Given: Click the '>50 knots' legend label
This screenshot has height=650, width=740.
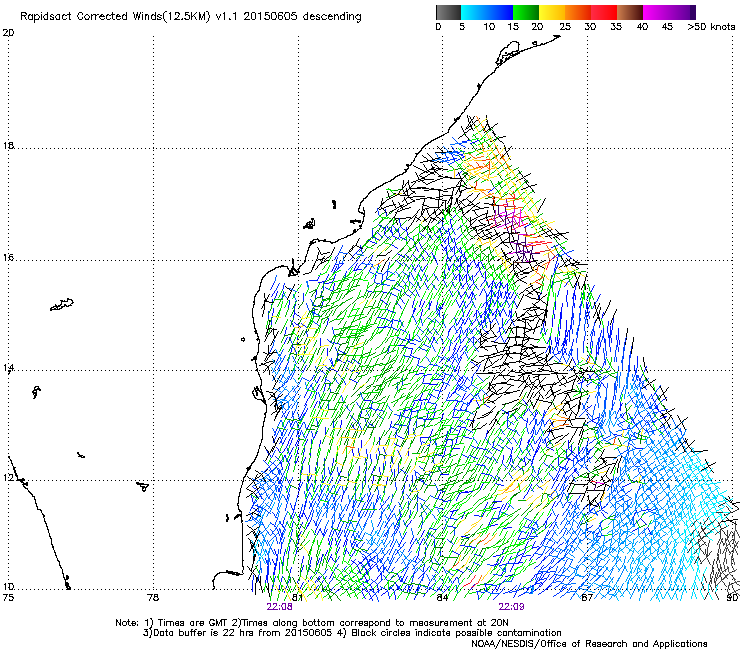Looking at the screenshot, I should coord(711,27).
